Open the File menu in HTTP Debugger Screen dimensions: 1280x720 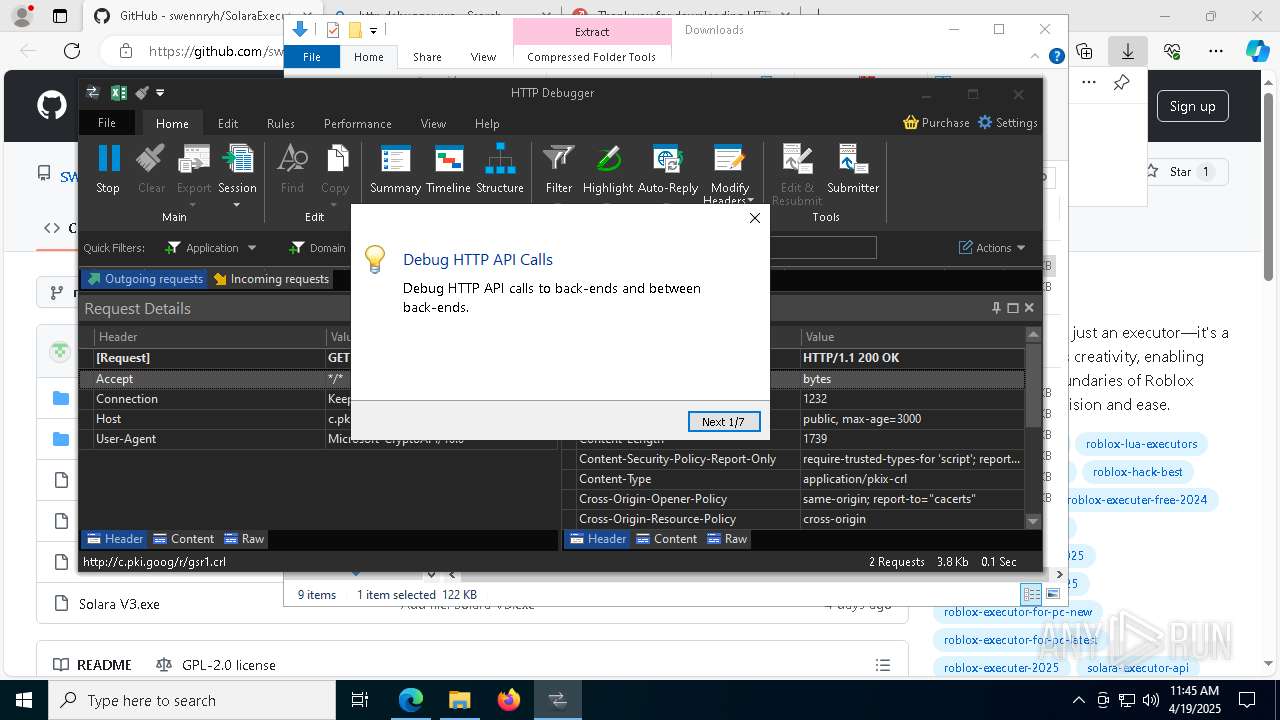pyautogui.click(x=107, y=123)
